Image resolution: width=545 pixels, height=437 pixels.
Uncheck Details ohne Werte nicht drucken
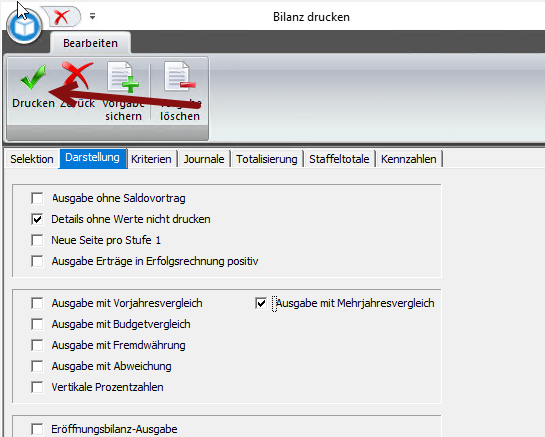tap(37, 219)
